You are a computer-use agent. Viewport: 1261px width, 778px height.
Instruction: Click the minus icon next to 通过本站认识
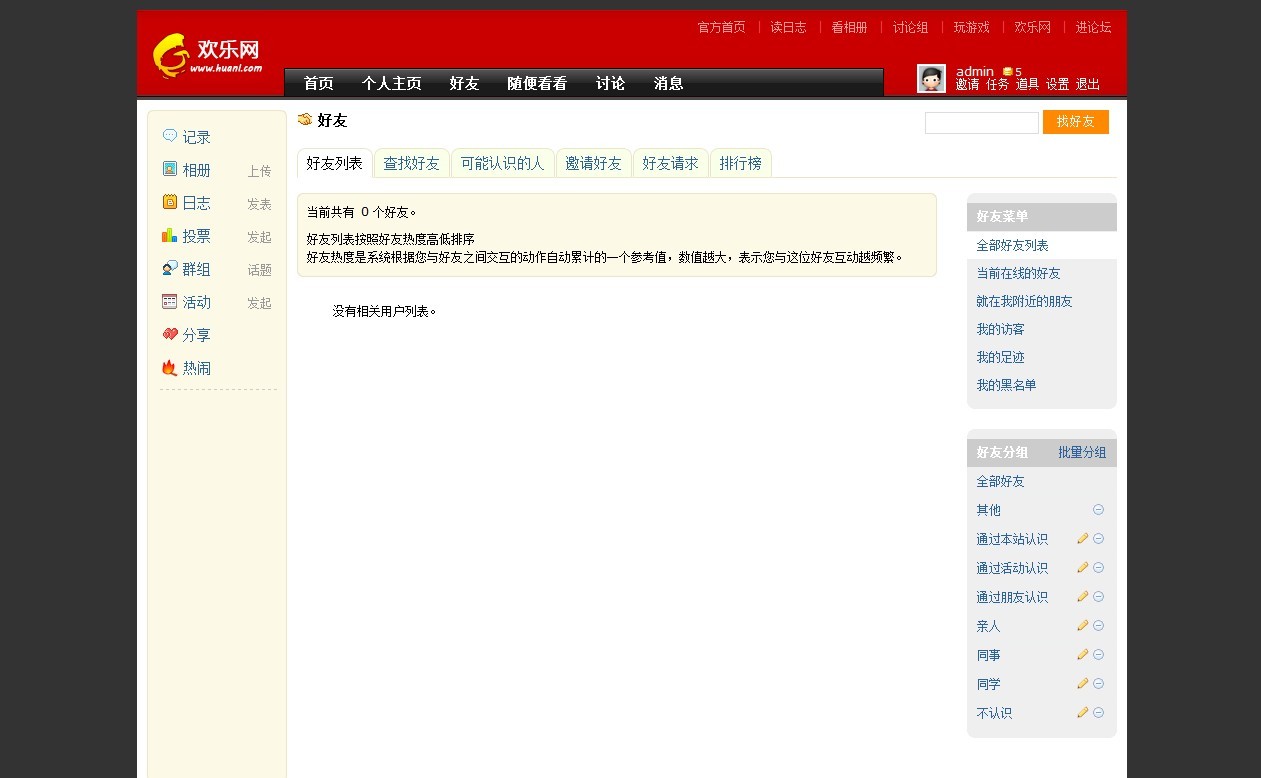[1098, 538]
